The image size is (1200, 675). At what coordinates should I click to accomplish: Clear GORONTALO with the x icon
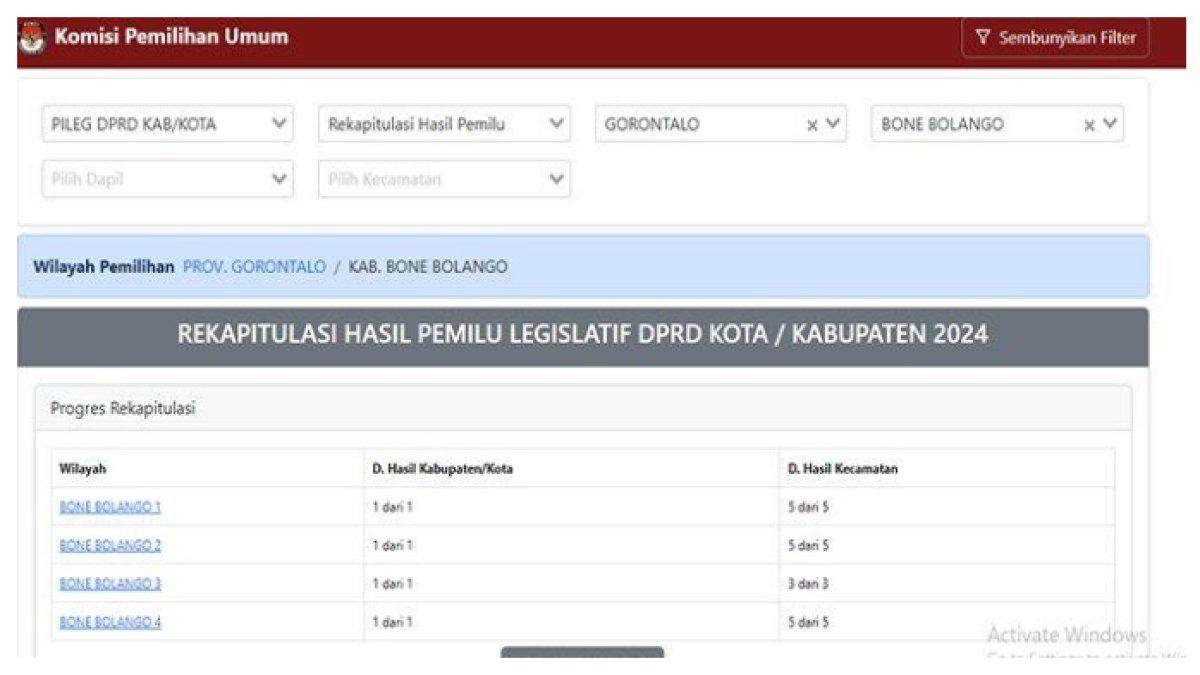(815, 124)
